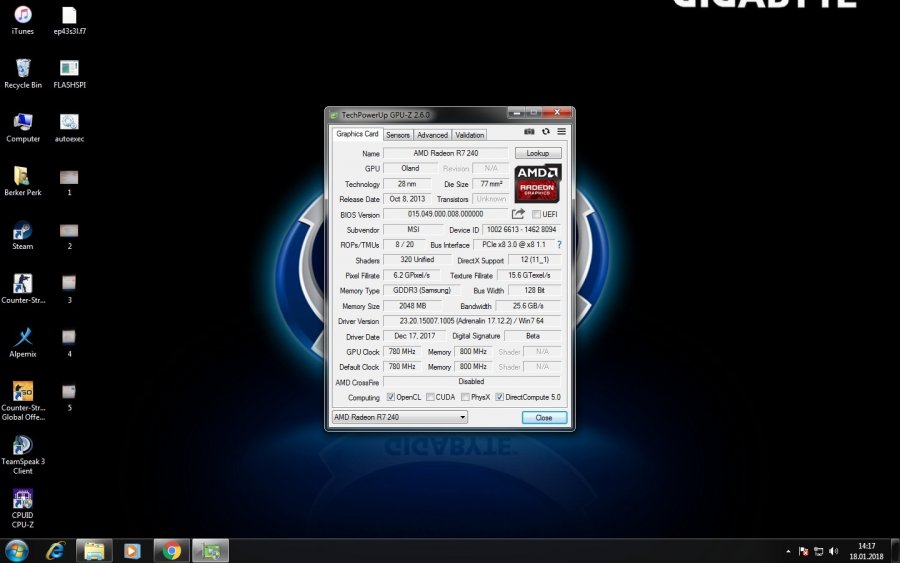
Task: Open Windows Media Player taskbar icon
Action: pos(132,551)
